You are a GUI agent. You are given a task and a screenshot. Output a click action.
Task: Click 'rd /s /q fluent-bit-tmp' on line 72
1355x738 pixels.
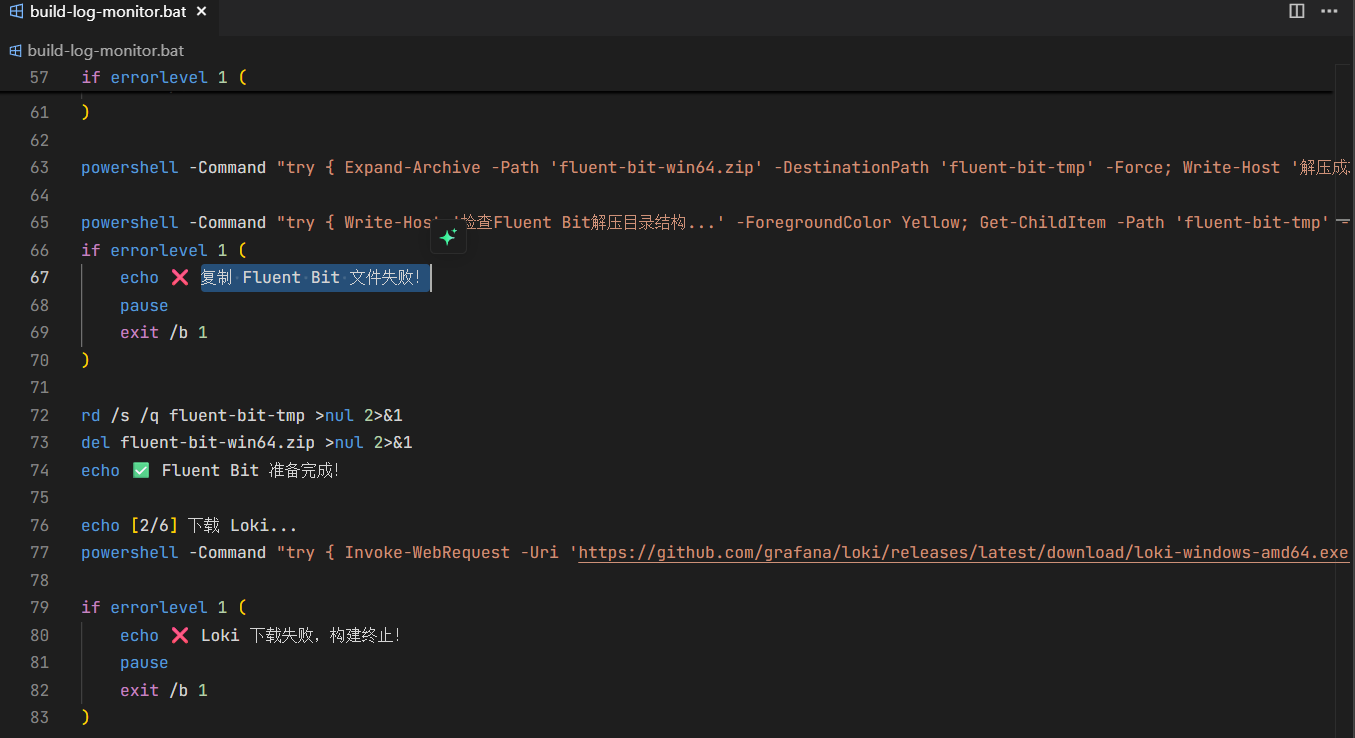coord(193,415)
